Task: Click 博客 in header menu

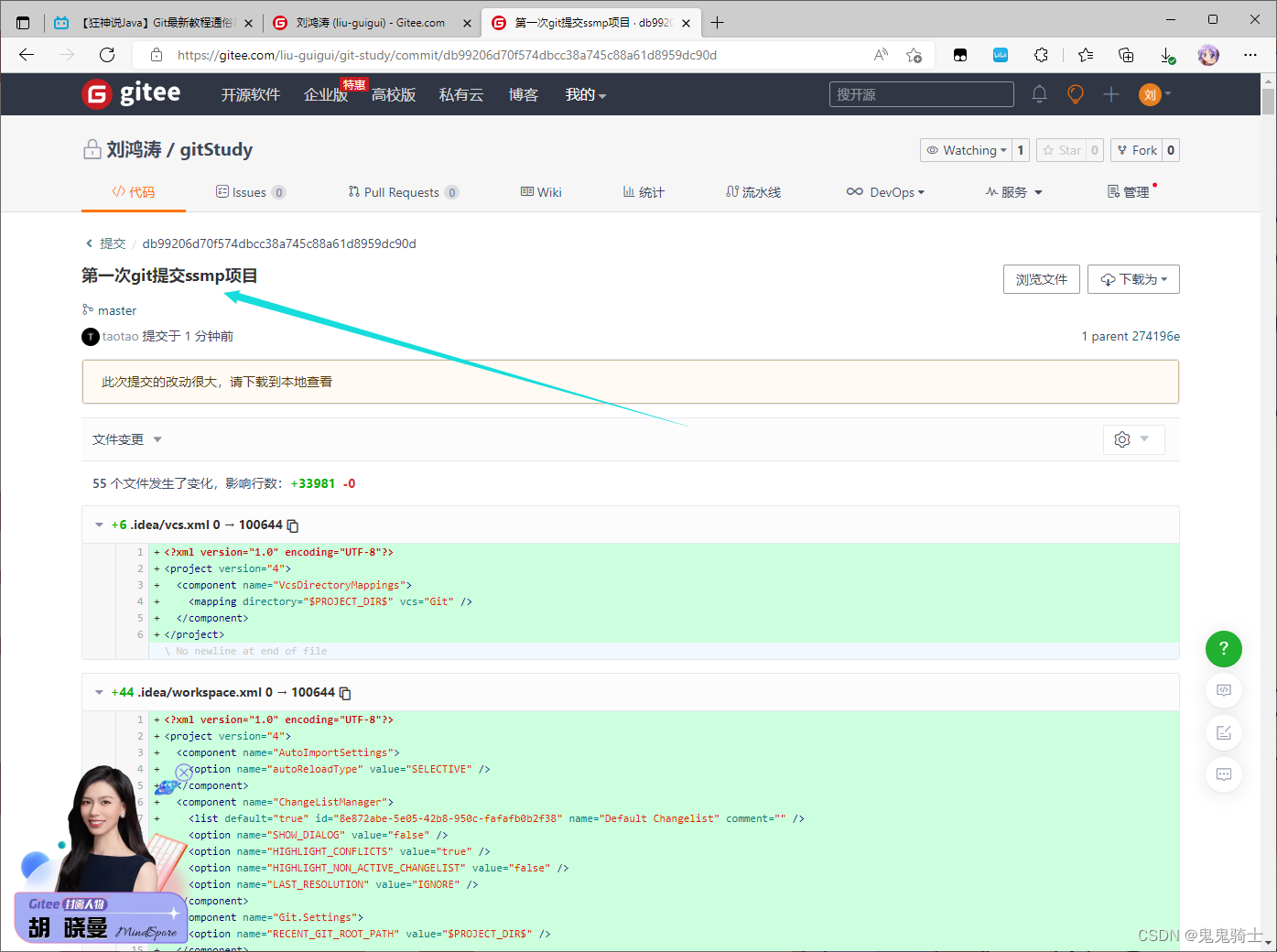Action: coord(524,94)
